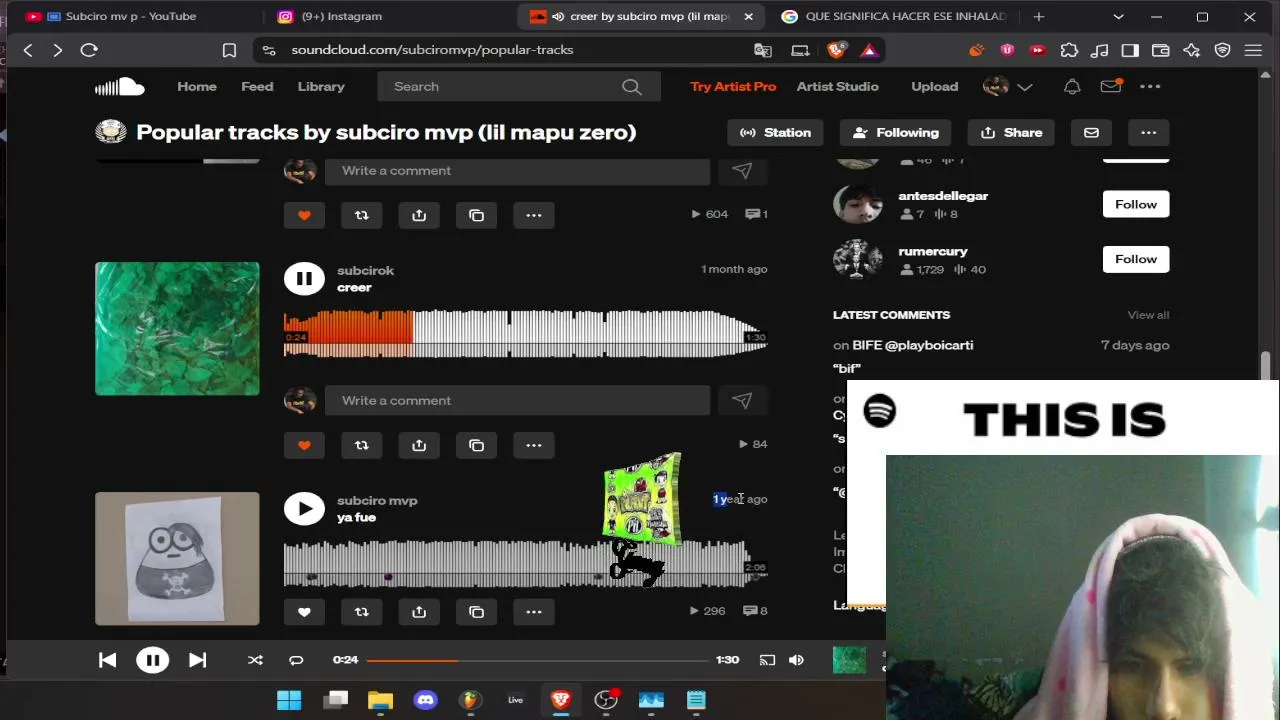
Task: Open the creer cover artwork
Action: (x=177, y=329)
